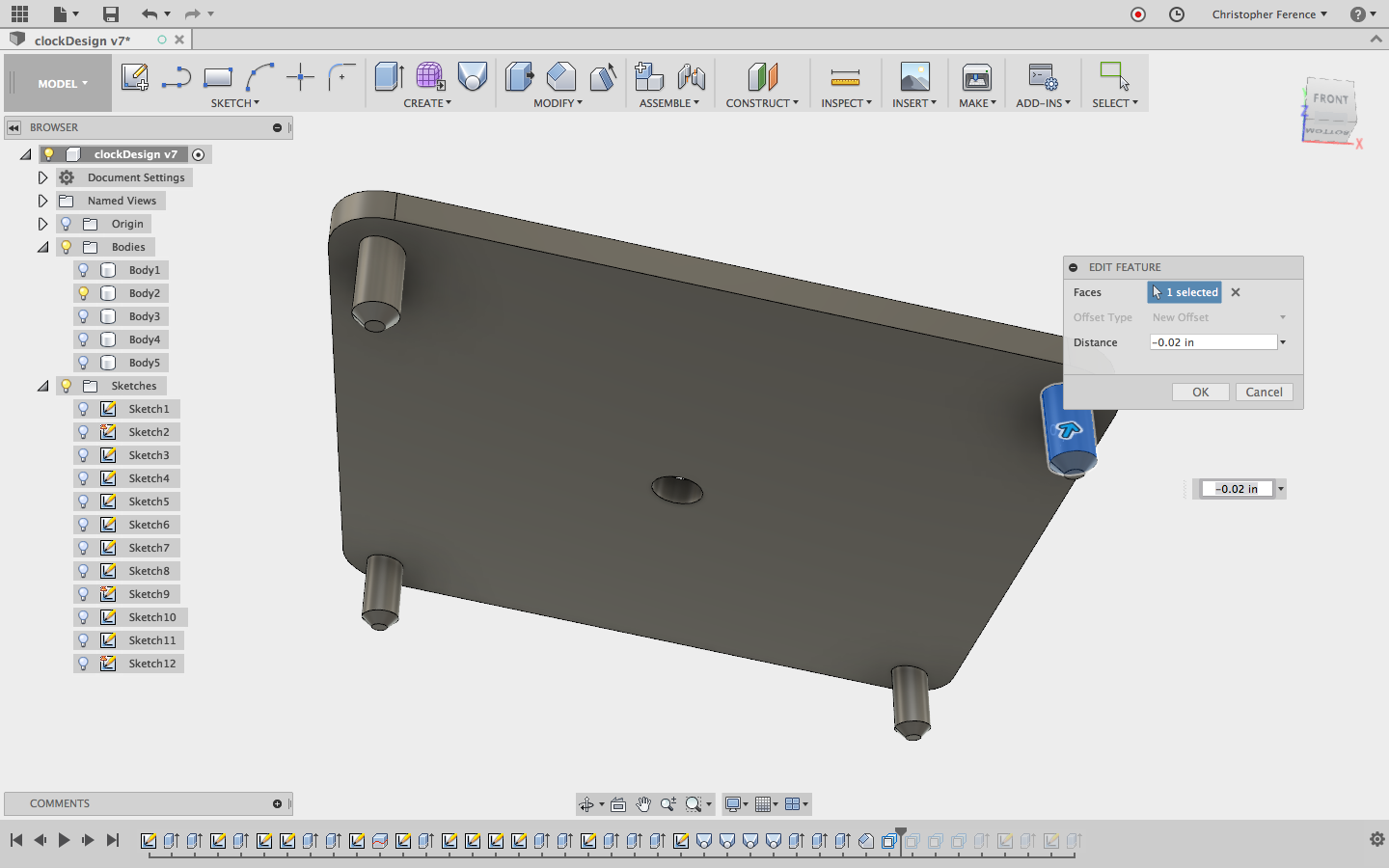This screenshot has width=1389, height=868.
Task: Toggle visibility of Sketch12
Action: [84, 664]
